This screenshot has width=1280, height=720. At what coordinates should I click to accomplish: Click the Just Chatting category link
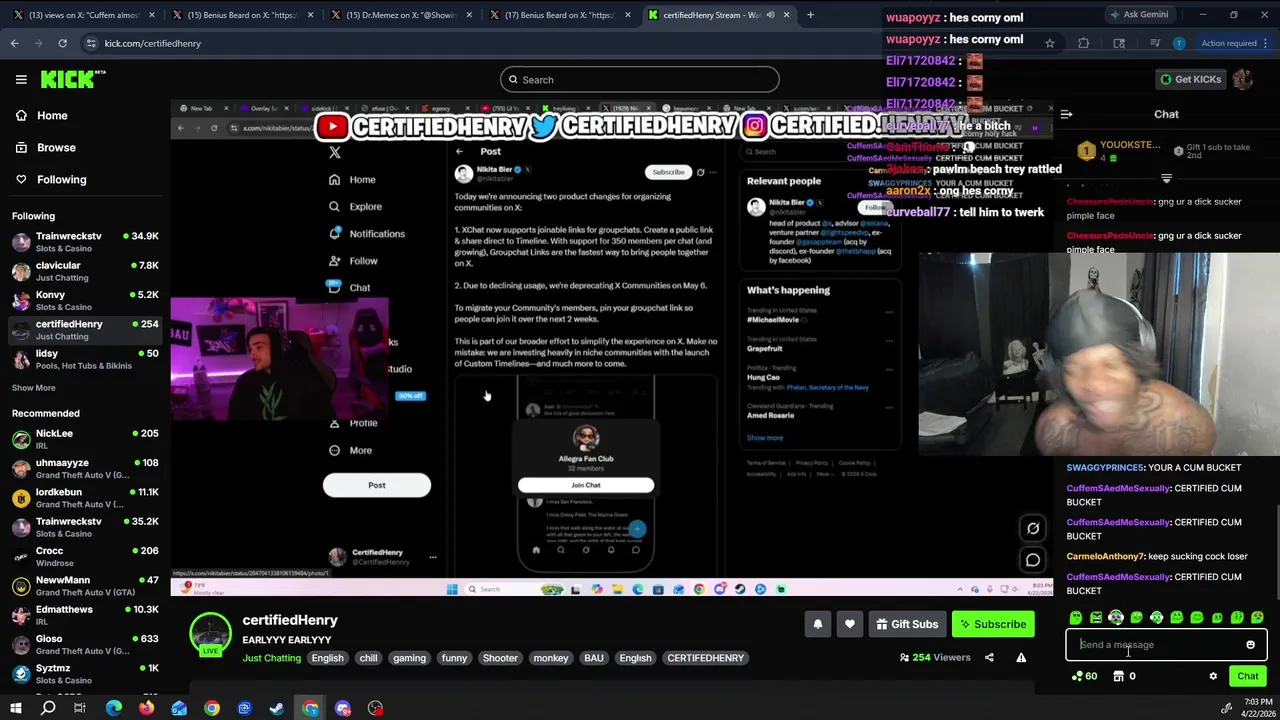[x=271, y=658]
